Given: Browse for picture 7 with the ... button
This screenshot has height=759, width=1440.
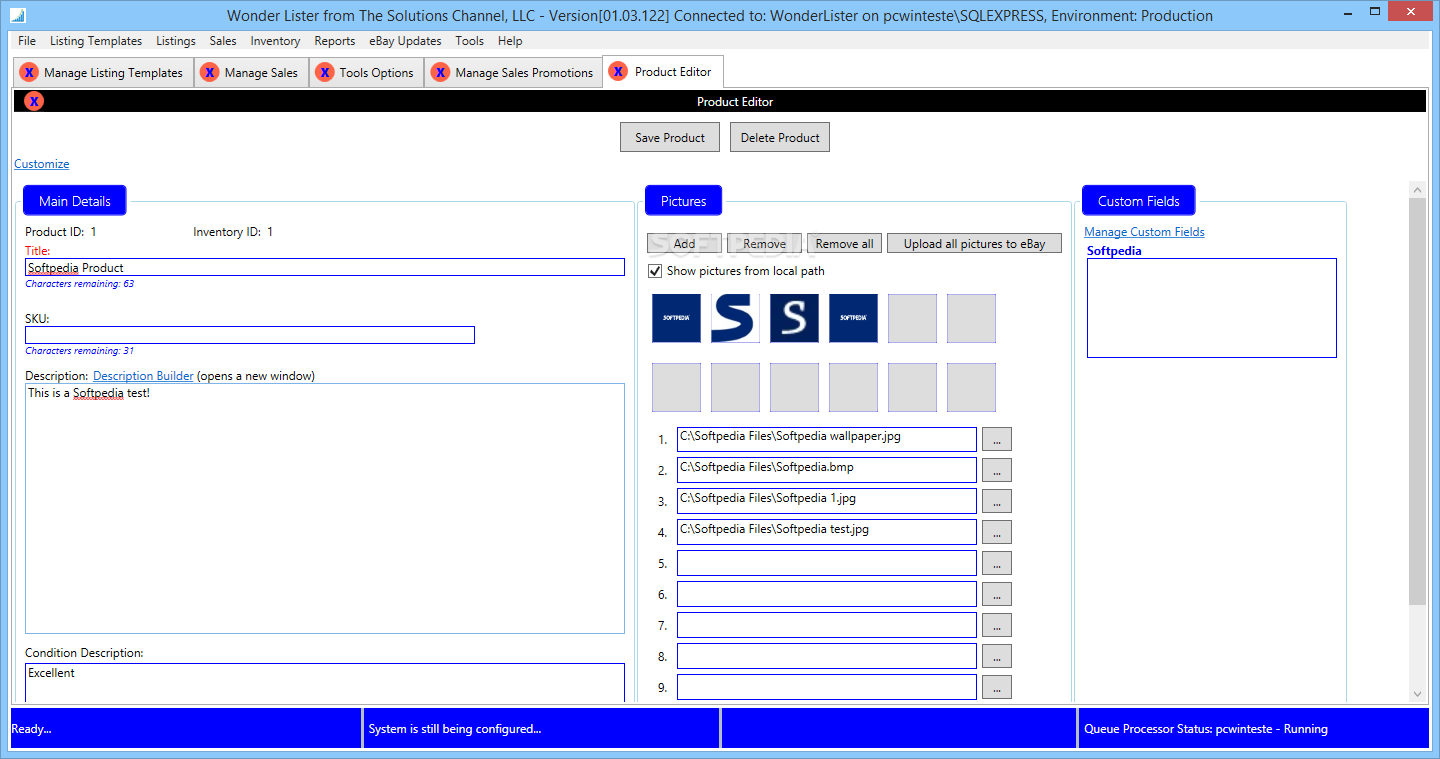Looking at the screenshot, I should (997, 625).
